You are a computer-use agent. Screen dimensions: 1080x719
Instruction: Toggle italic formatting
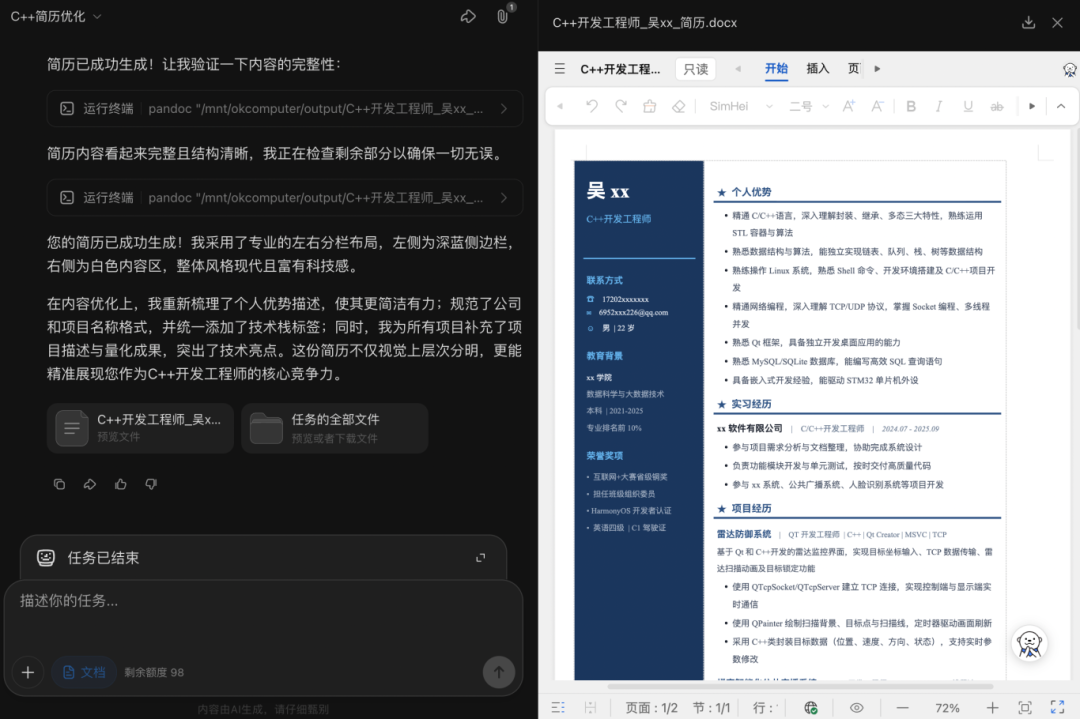pyautogui.click(x=939, y=106)
